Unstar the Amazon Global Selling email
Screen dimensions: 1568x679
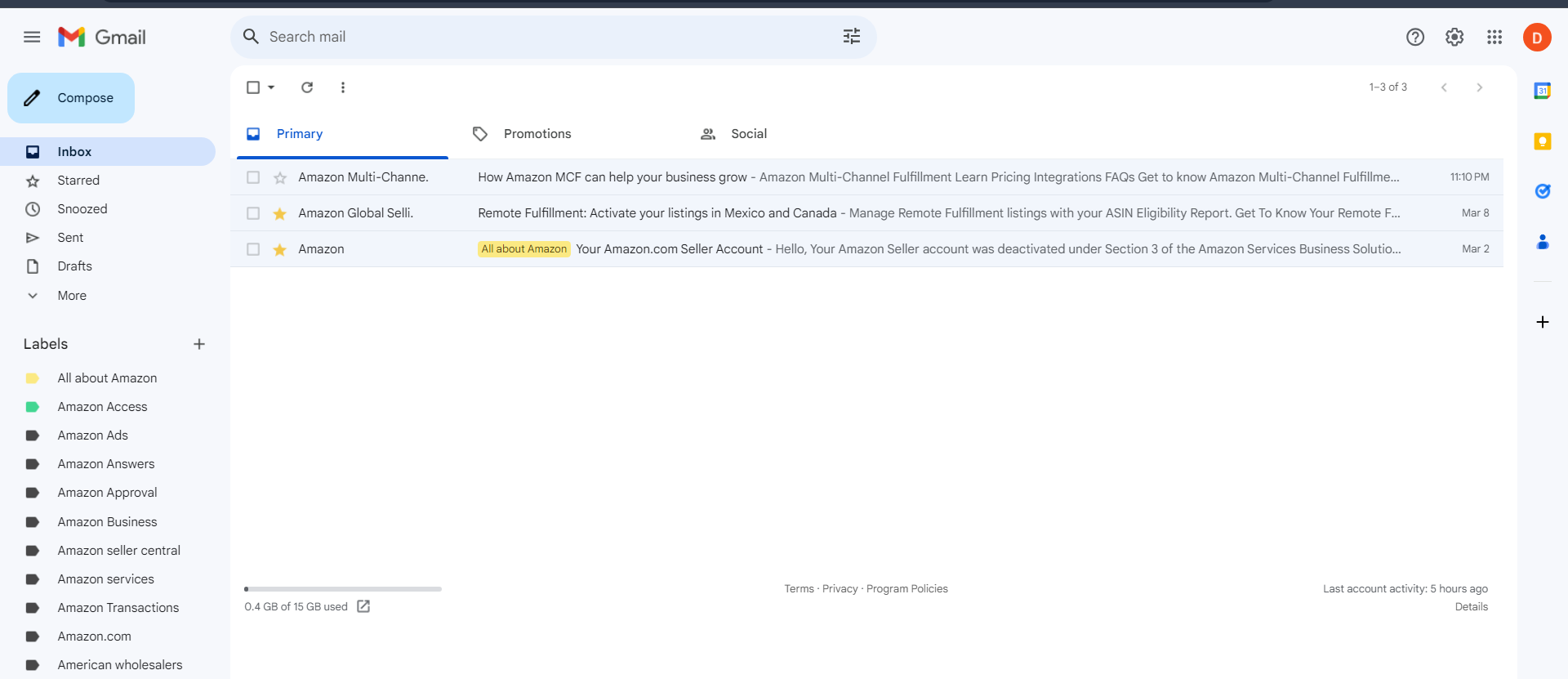pyautogui.click(x=280, y=213)
